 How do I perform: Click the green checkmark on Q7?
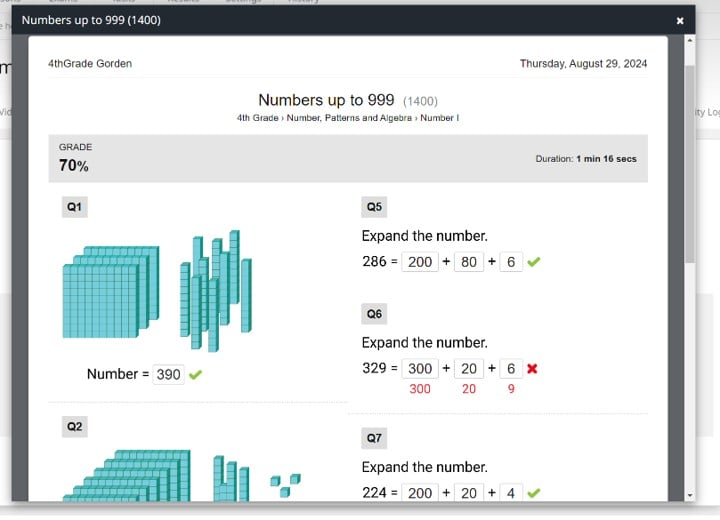(534, 492)
